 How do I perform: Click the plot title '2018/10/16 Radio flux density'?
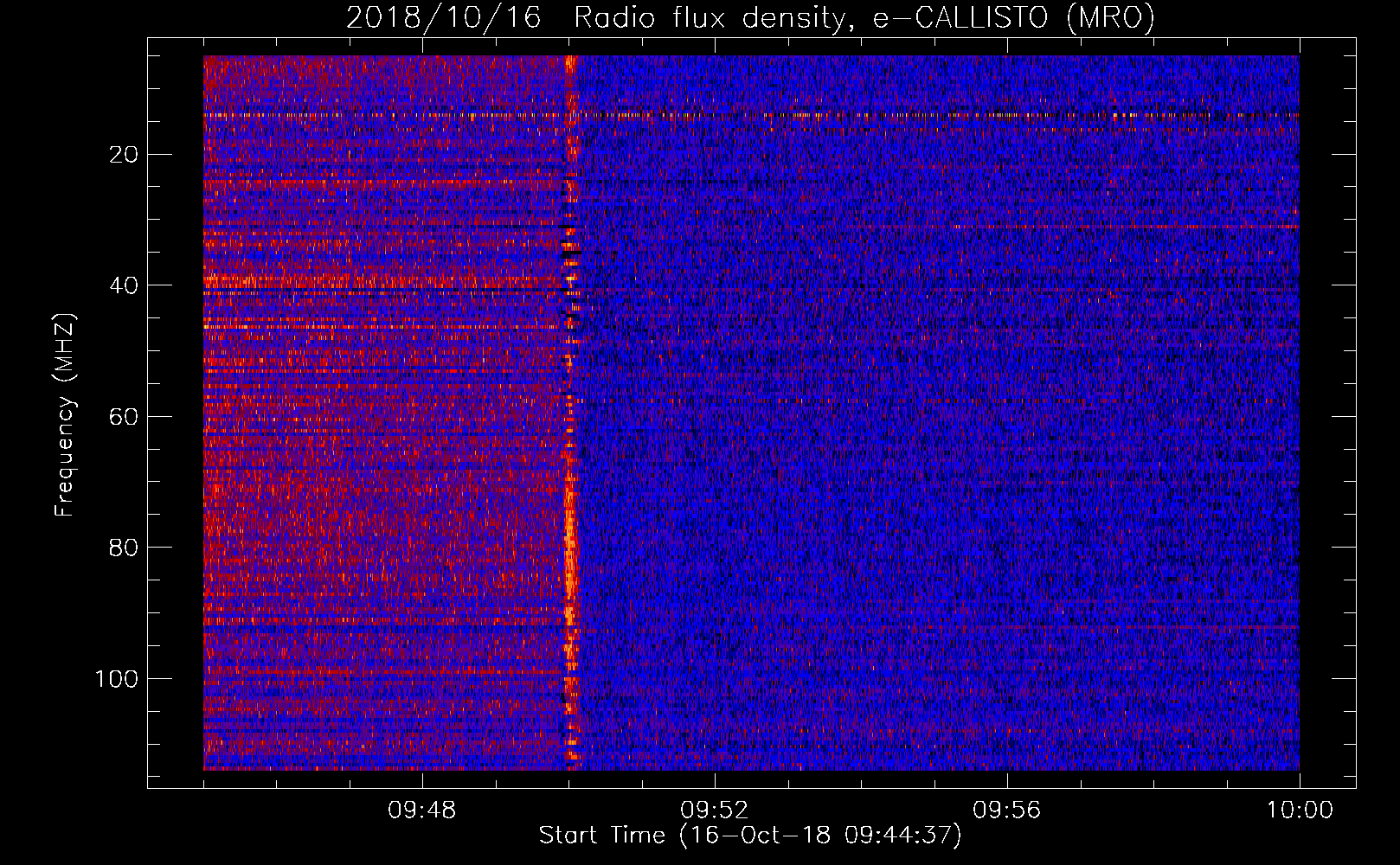750,17
